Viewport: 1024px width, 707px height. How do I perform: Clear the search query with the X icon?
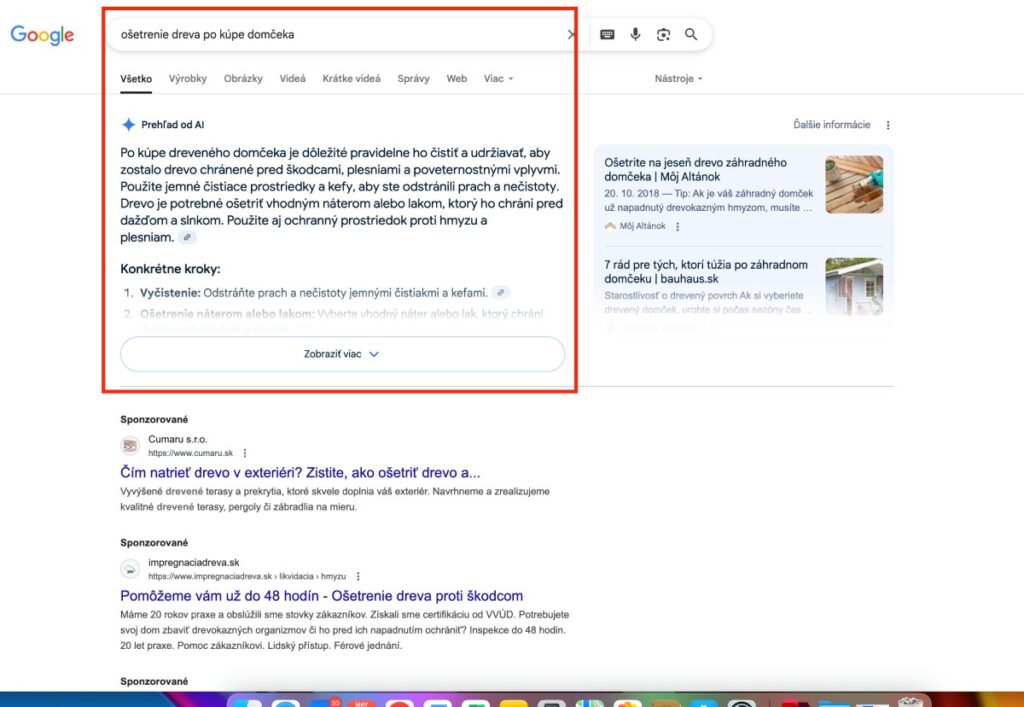click(571, 35)
